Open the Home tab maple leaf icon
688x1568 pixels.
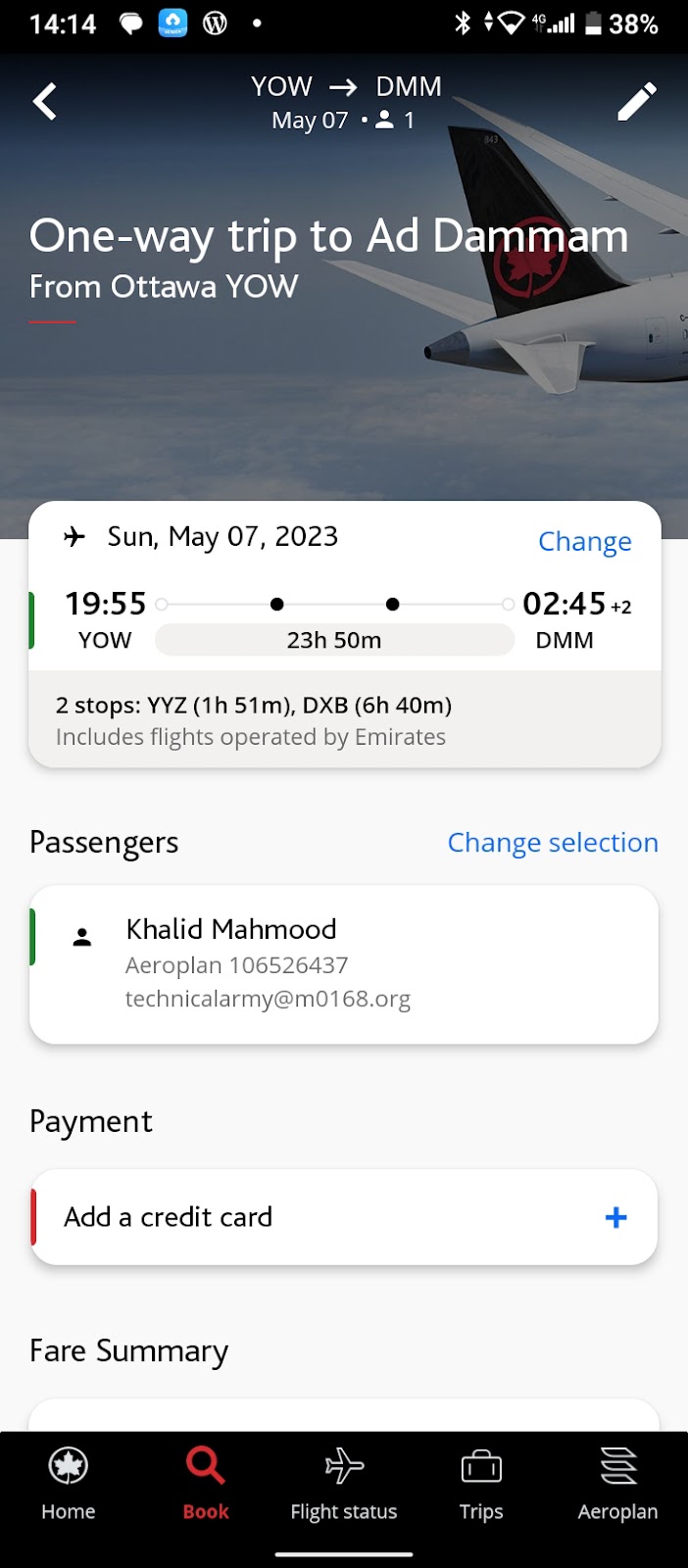[x=68, y=1466]
